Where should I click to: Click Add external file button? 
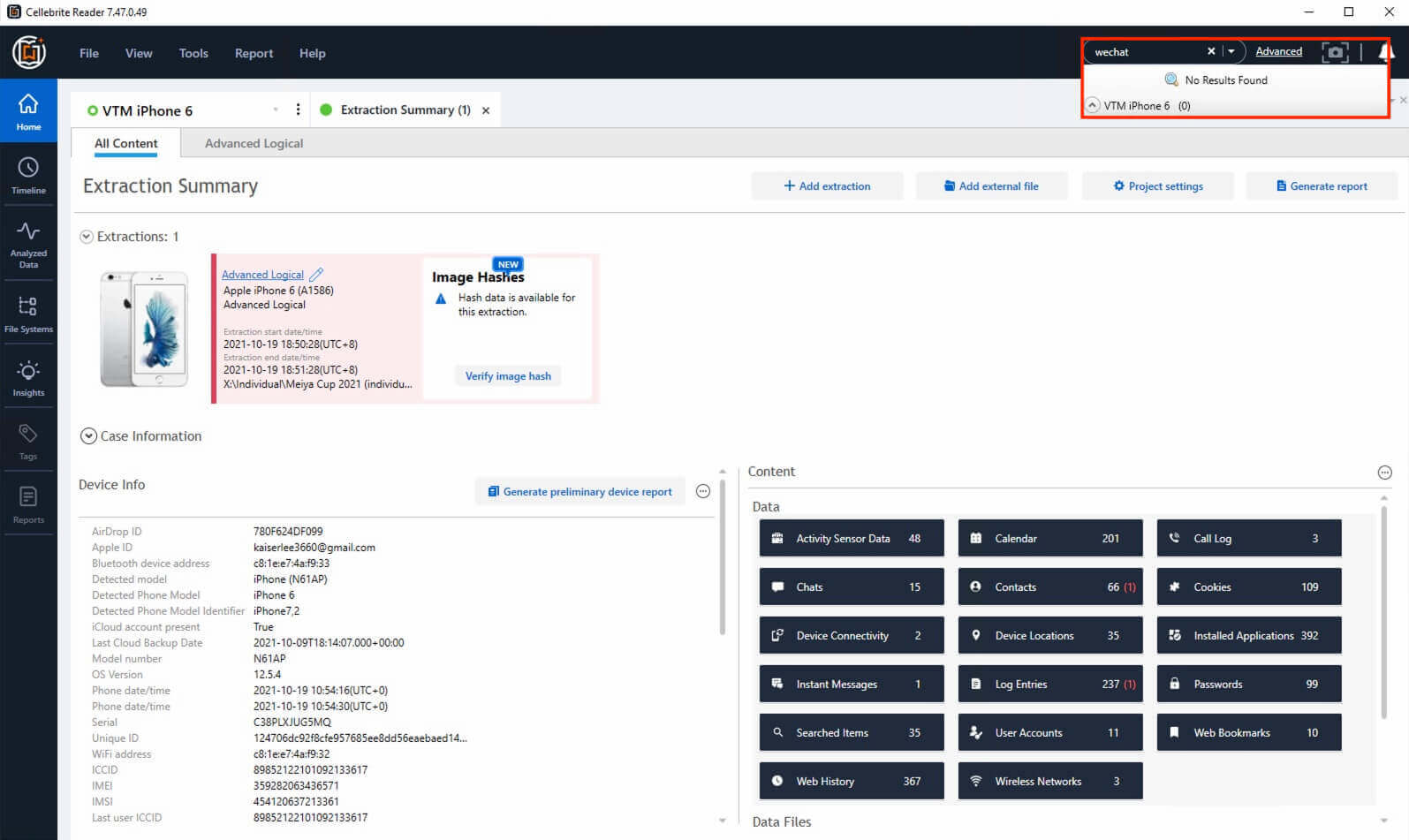991,185
